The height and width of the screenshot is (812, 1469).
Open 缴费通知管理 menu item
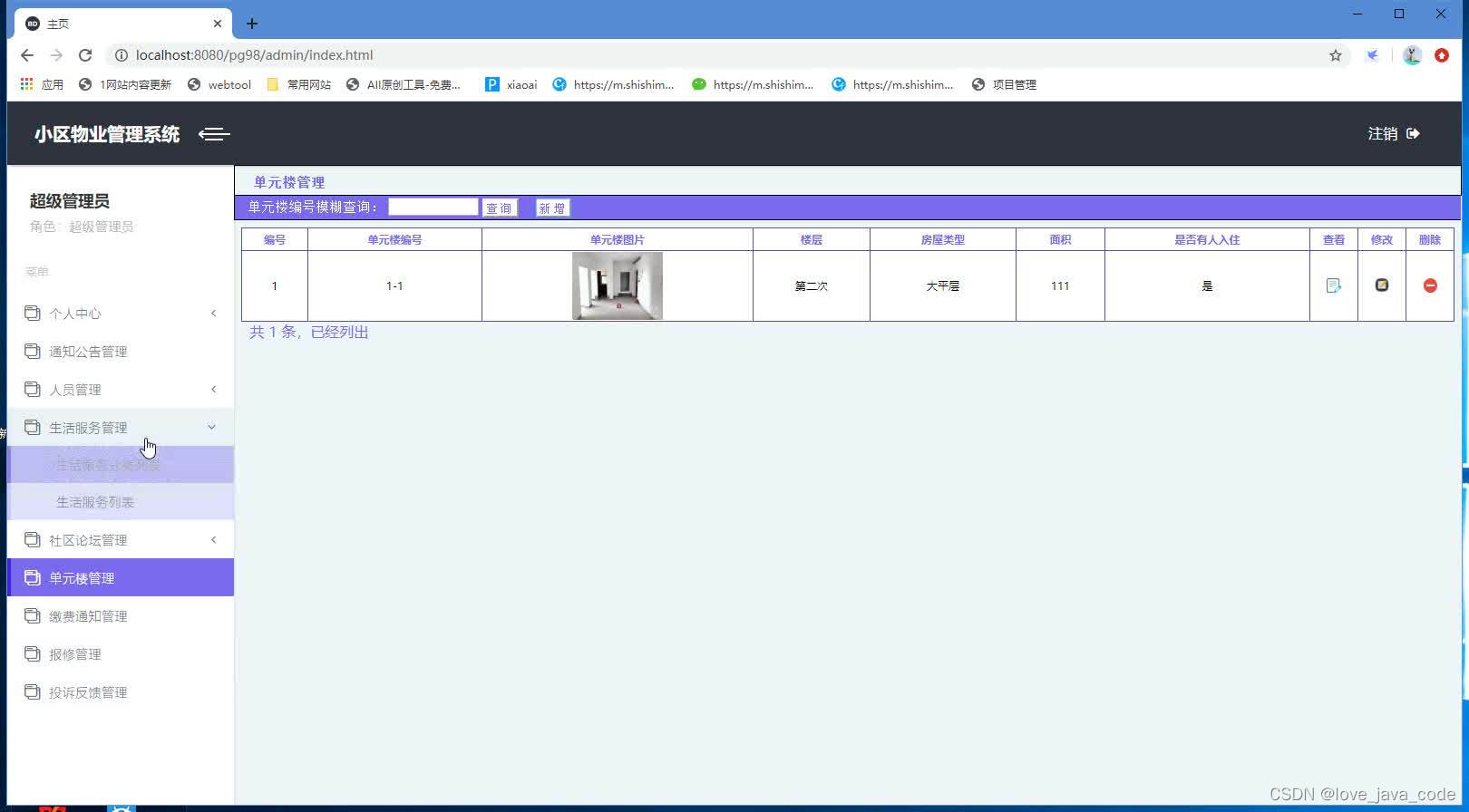click(x=121, y=616)
